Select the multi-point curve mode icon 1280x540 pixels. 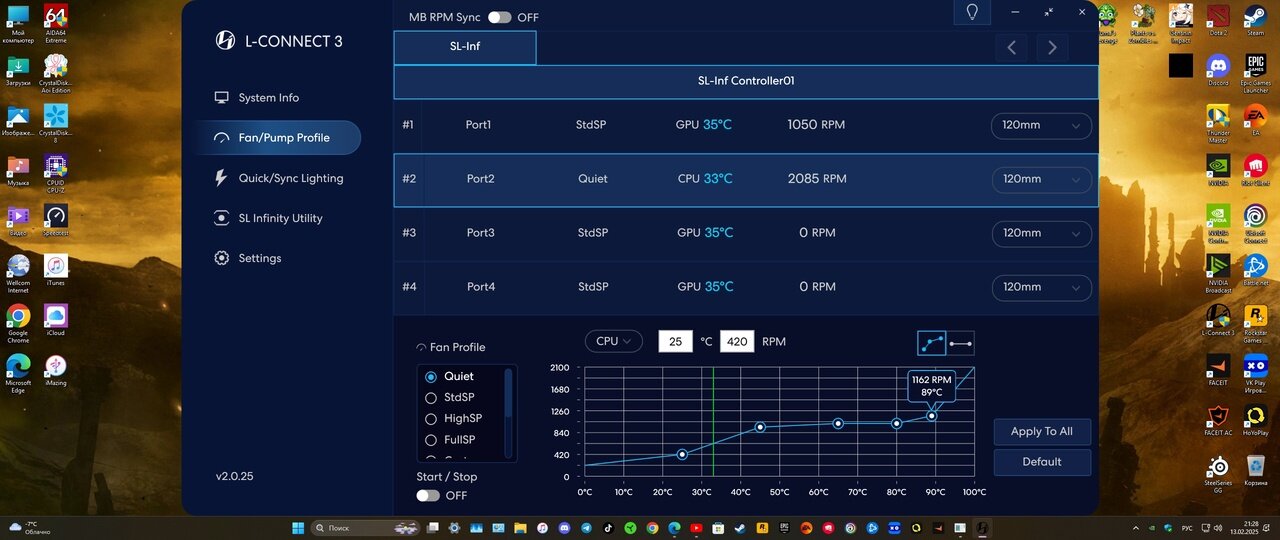(x=932, y=343)
